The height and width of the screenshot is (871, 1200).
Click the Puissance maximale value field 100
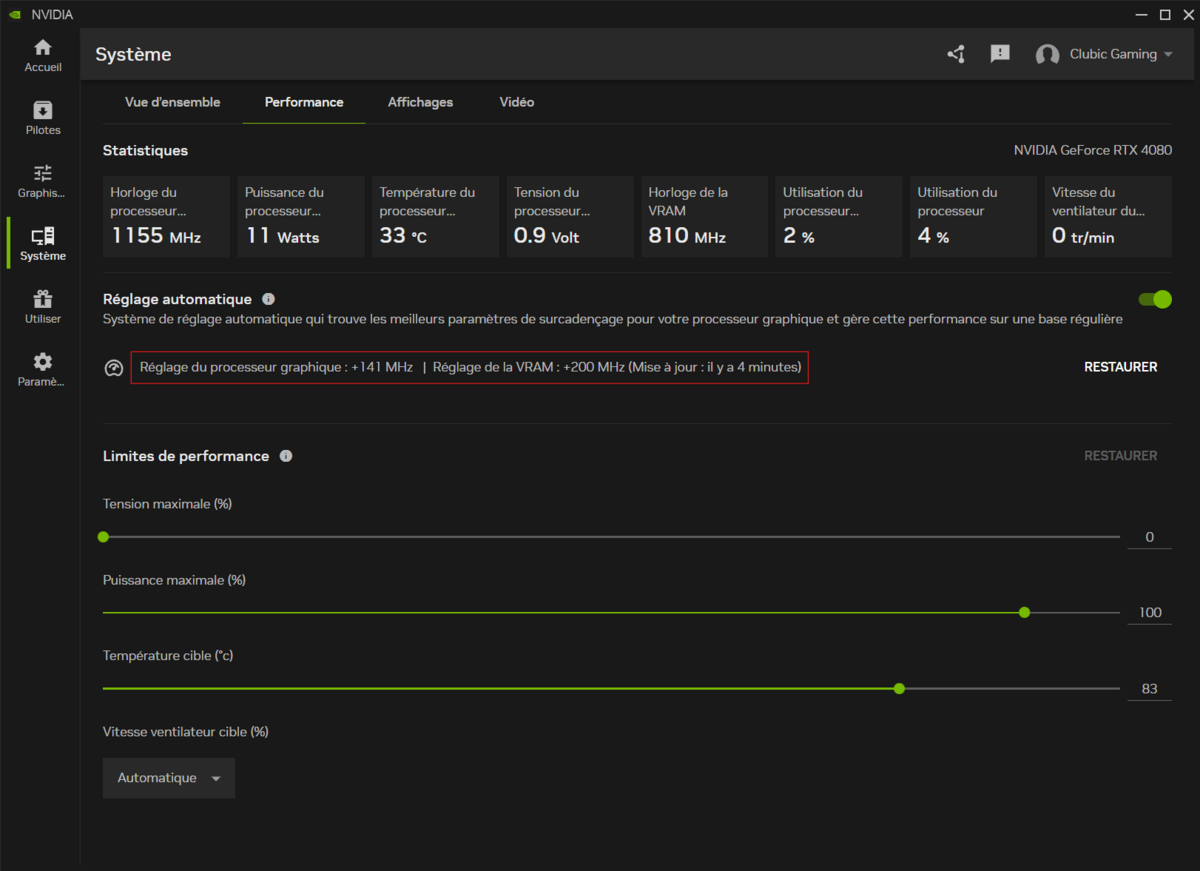pyautogui.click(x=1149, y=612)
